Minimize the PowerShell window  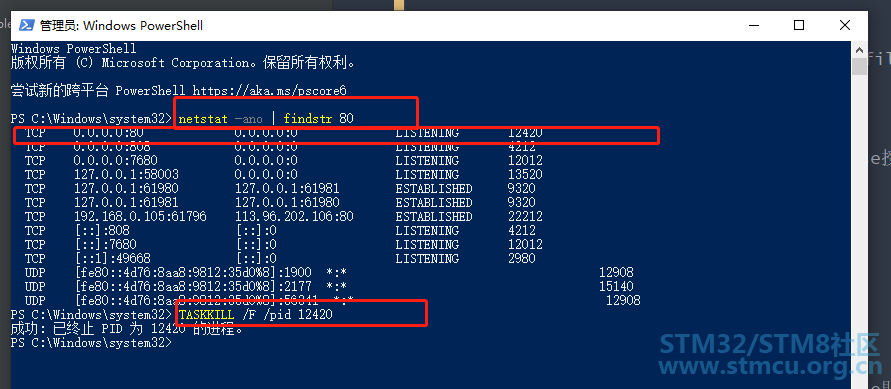click(x=754, y=26)
